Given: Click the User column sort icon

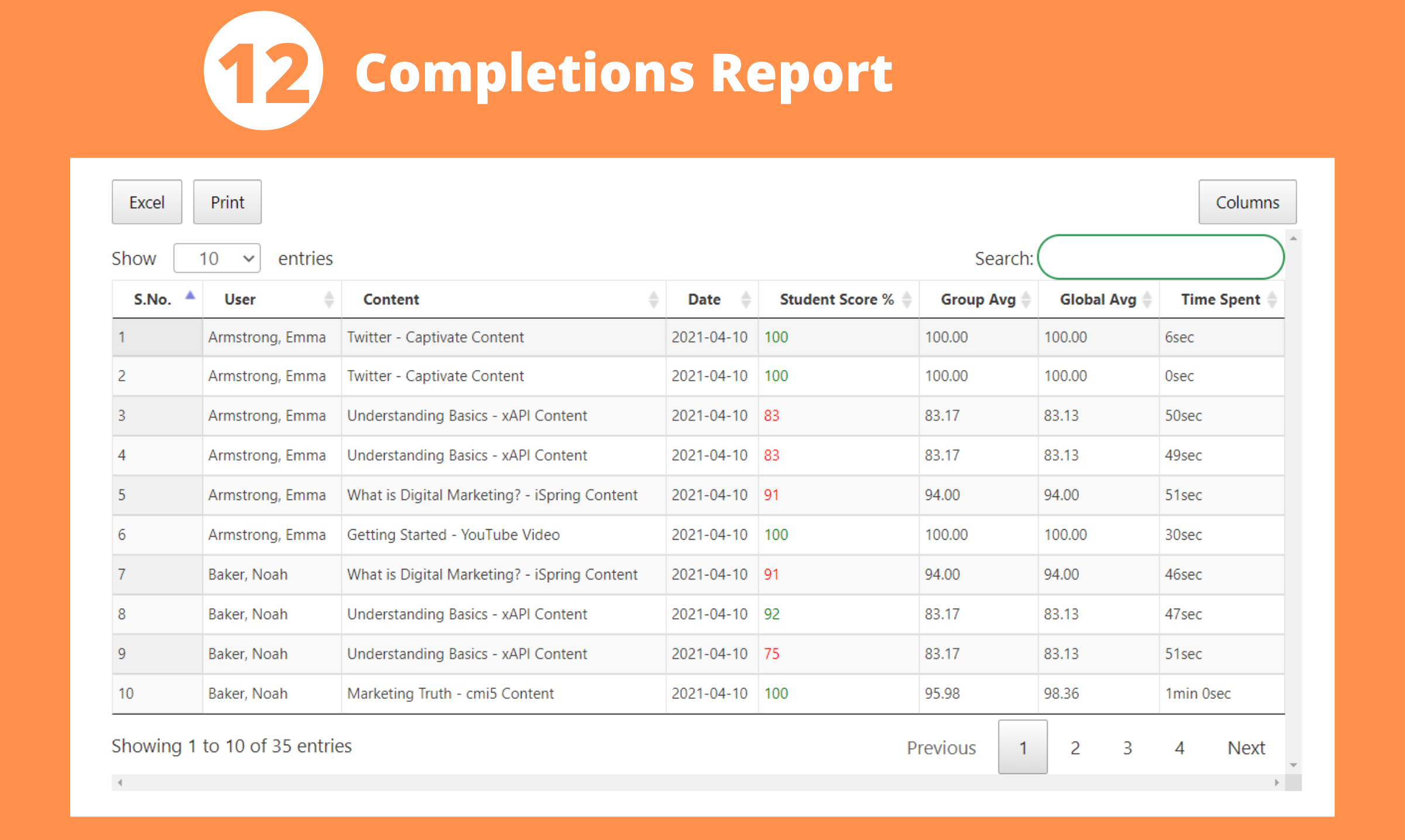Looking at the screenshot, I should click(x=329, y=300).
